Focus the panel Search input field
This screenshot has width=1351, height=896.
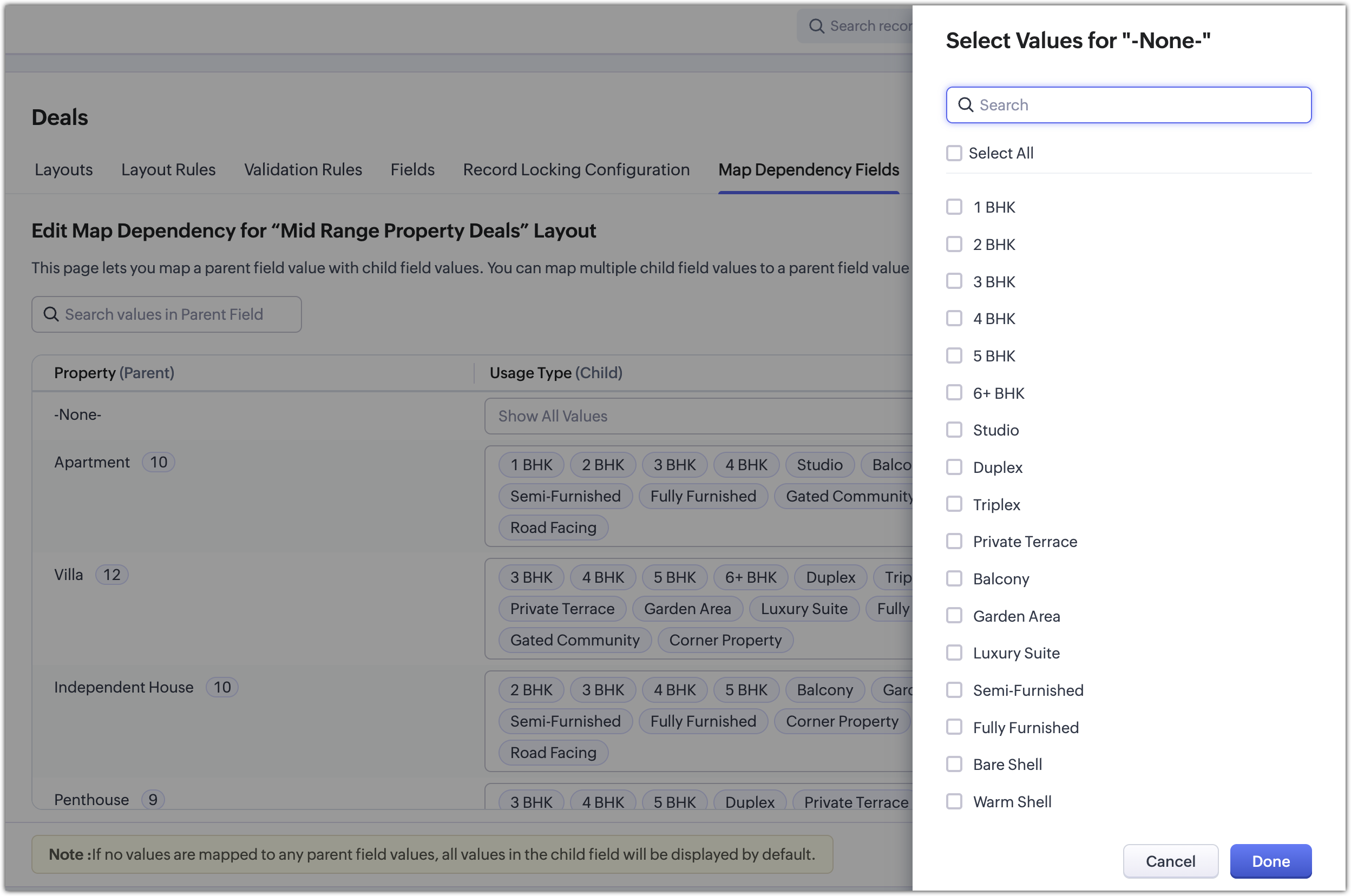pos(1137,105)
